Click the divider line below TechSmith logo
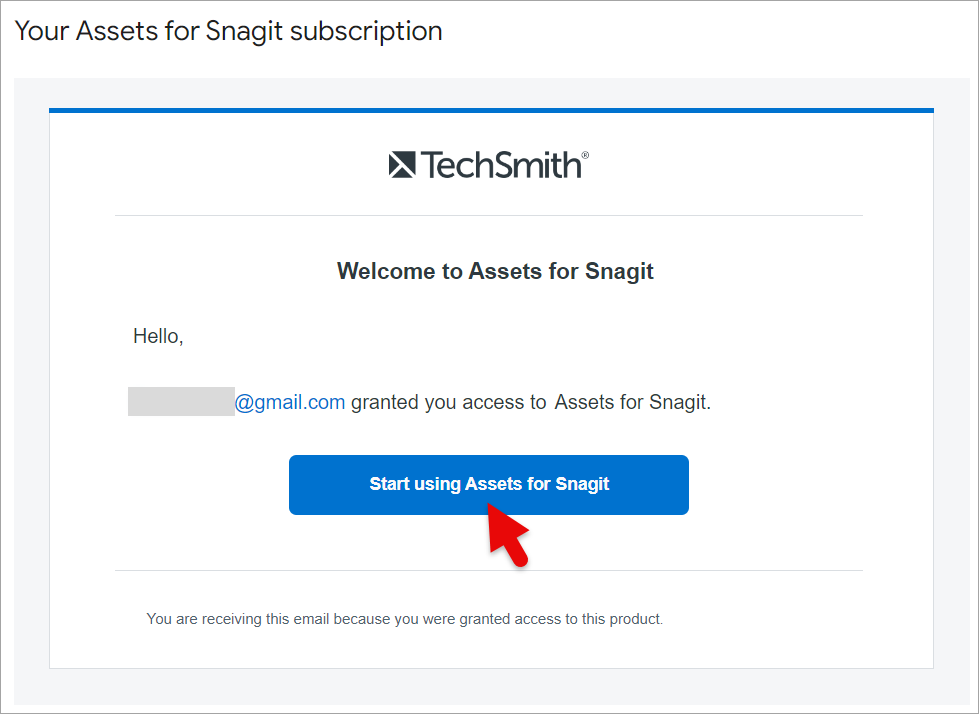This screenshot has height=714, width=979. 489,215
